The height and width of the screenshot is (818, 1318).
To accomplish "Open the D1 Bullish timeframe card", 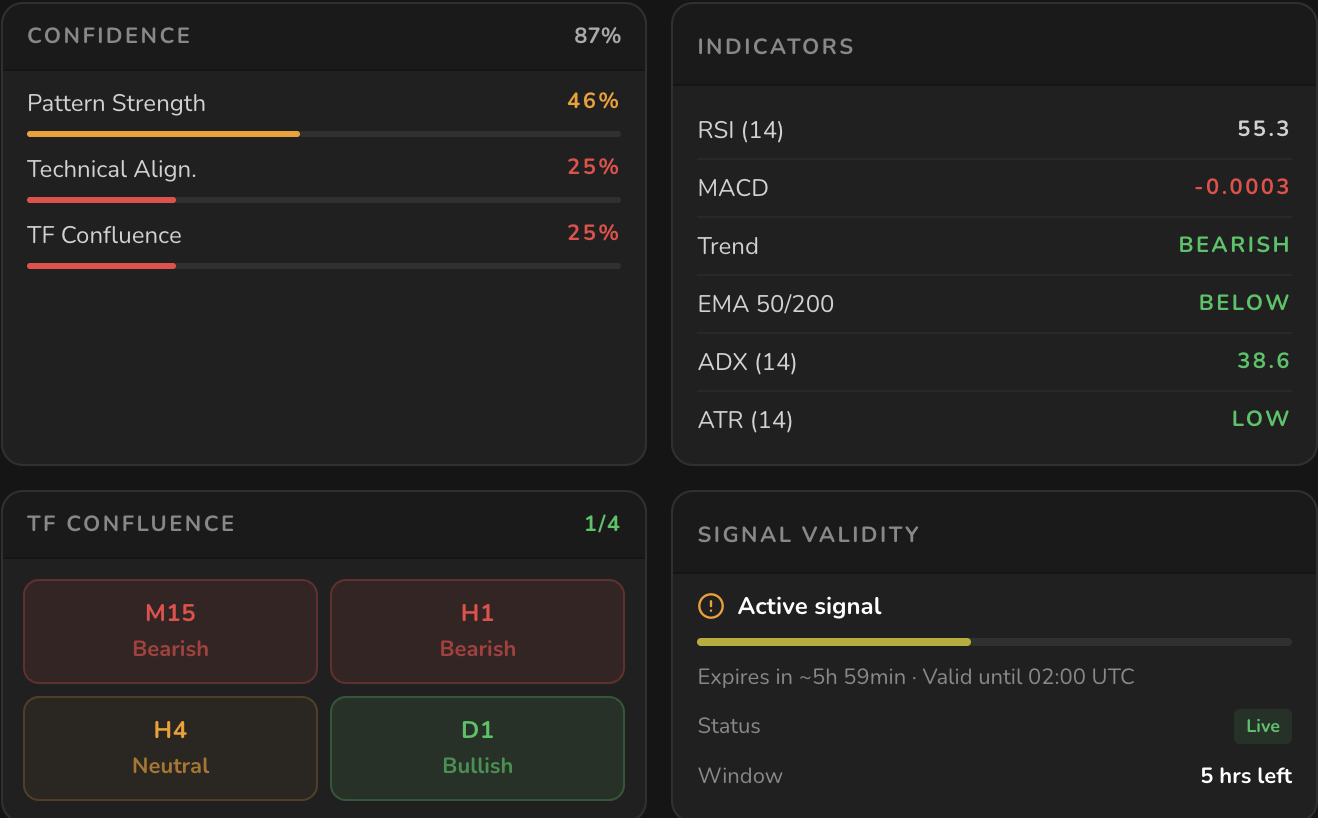I will coord(478,749).
